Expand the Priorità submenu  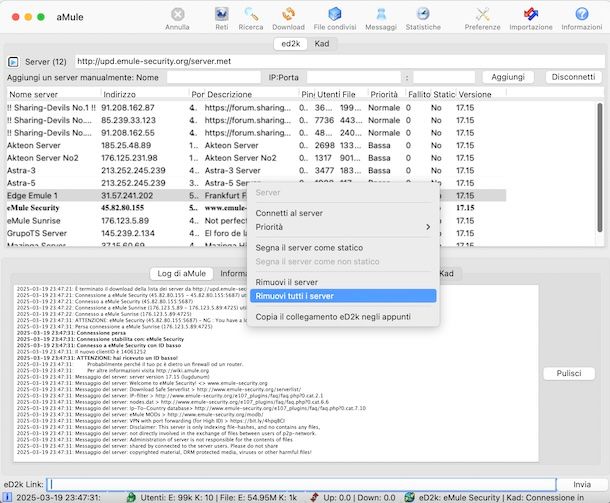[x=343, y=227]
